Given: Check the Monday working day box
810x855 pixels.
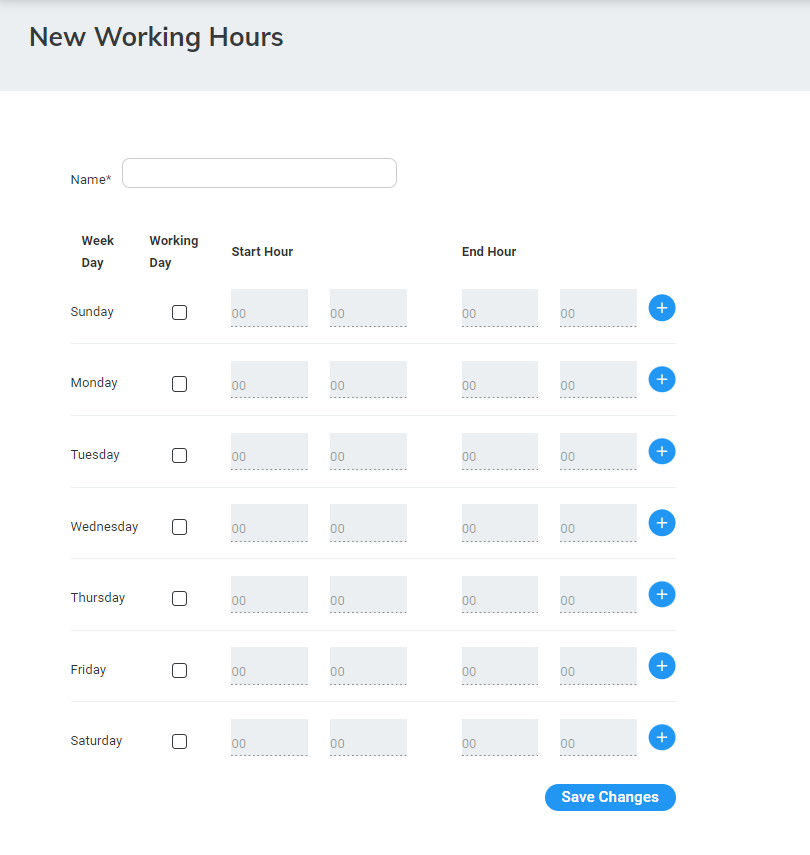Looking at the screenshot, I should coord(179,383).
